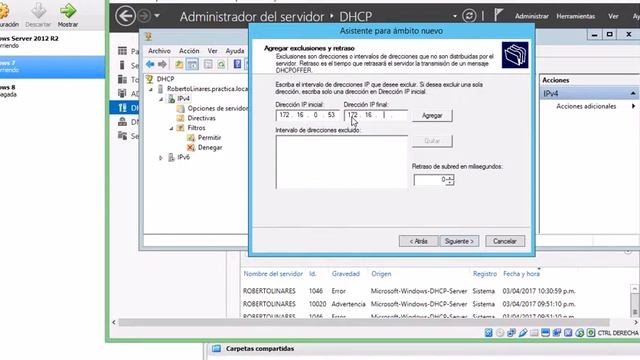This screenshot has height=360, width=640.
Task: Open Server Manager notifications flag
Action: pyautogui.click(x=498, y=16)
